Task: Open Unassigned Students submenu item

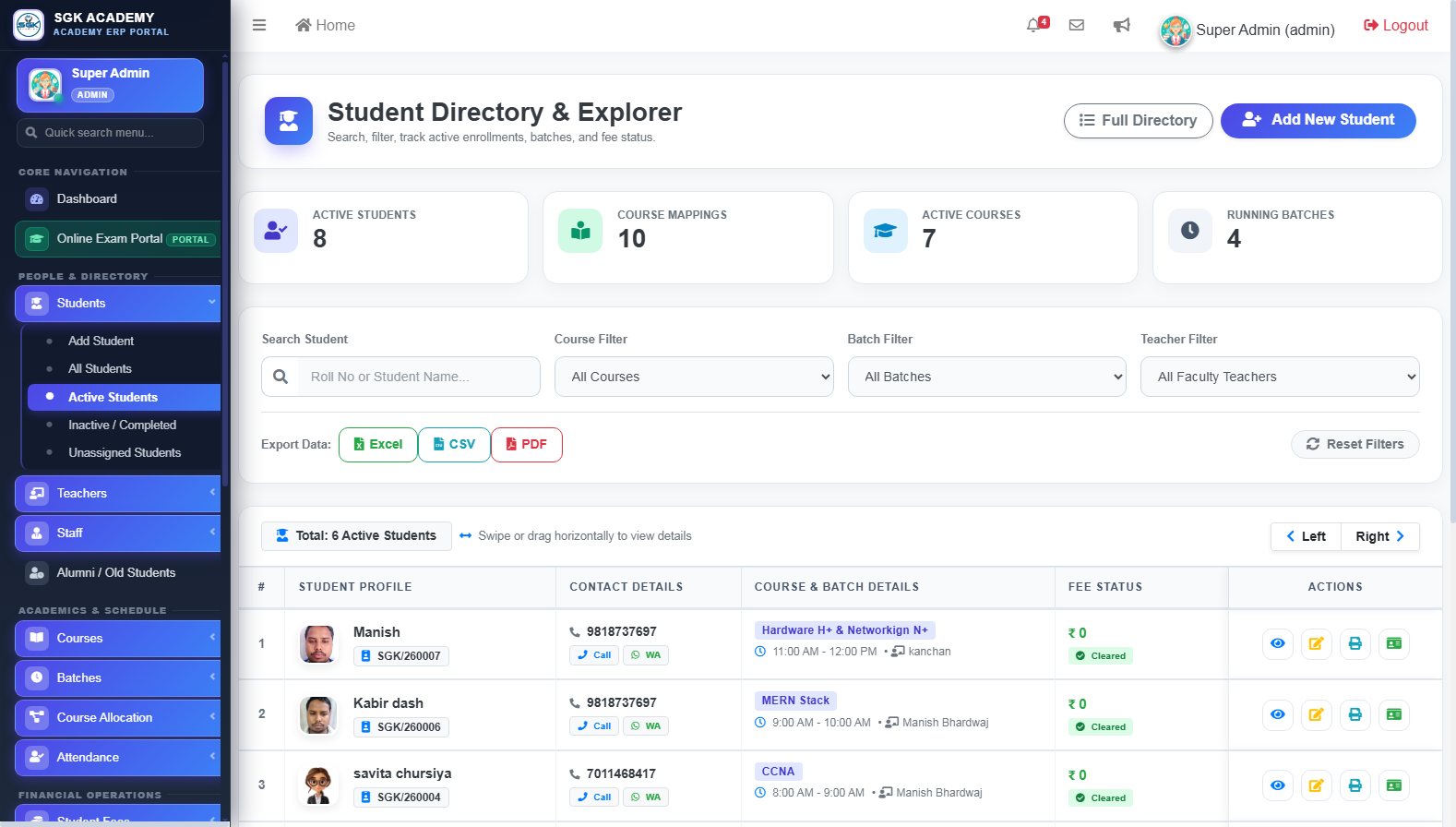Action: coord(125,452)
